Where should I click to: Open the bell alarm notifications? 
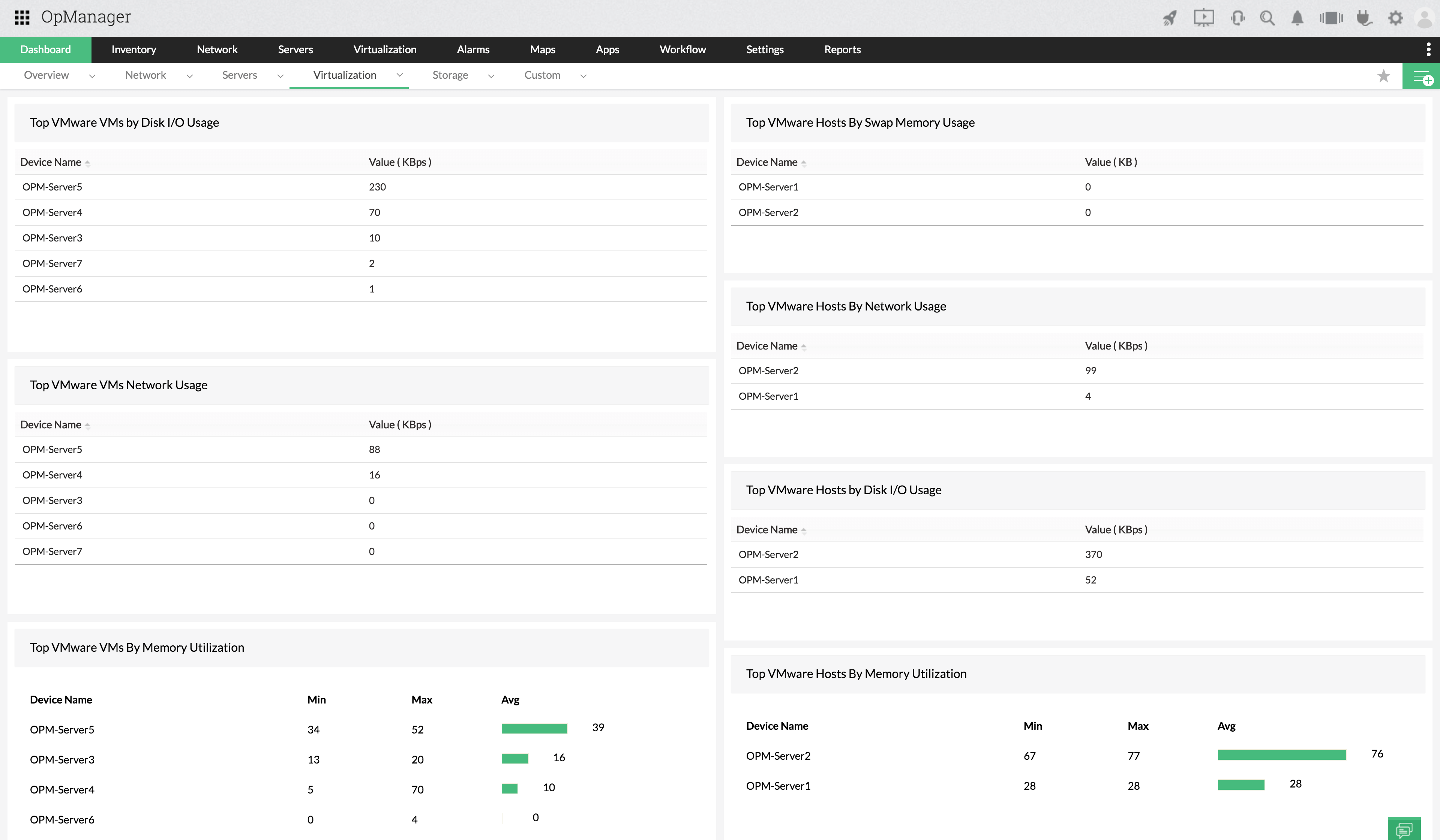coord(1297,18)
